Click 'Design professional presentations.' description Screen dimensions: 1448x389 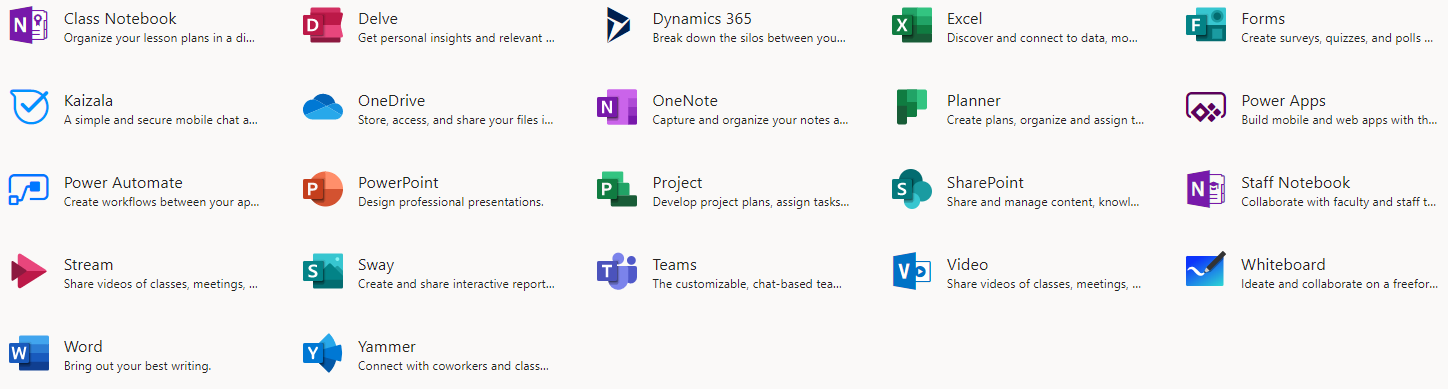tap(451, 202)
